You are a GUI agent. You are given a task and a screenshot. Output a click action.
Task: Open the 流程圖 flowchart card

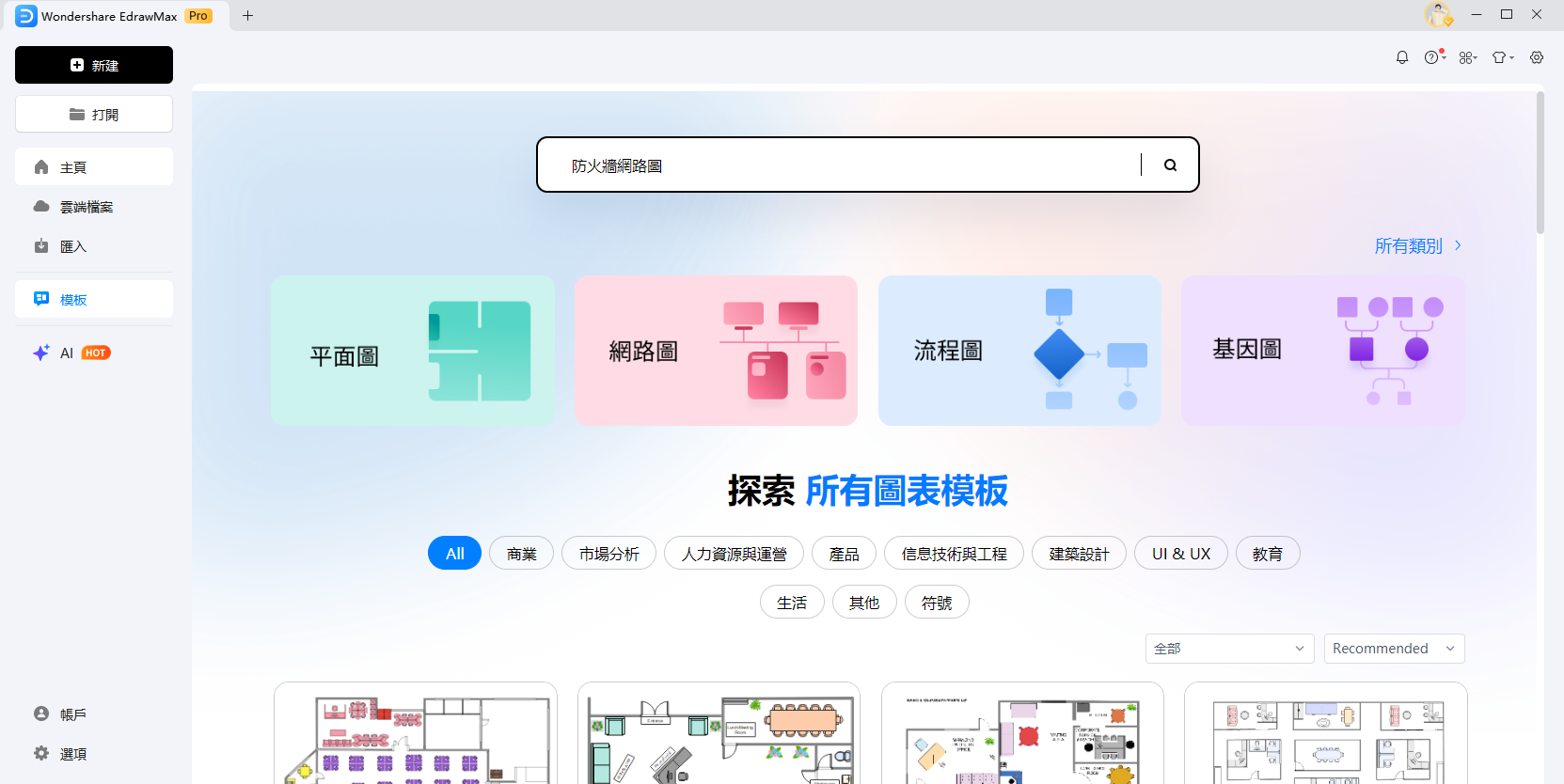[x=1019, y=351]
